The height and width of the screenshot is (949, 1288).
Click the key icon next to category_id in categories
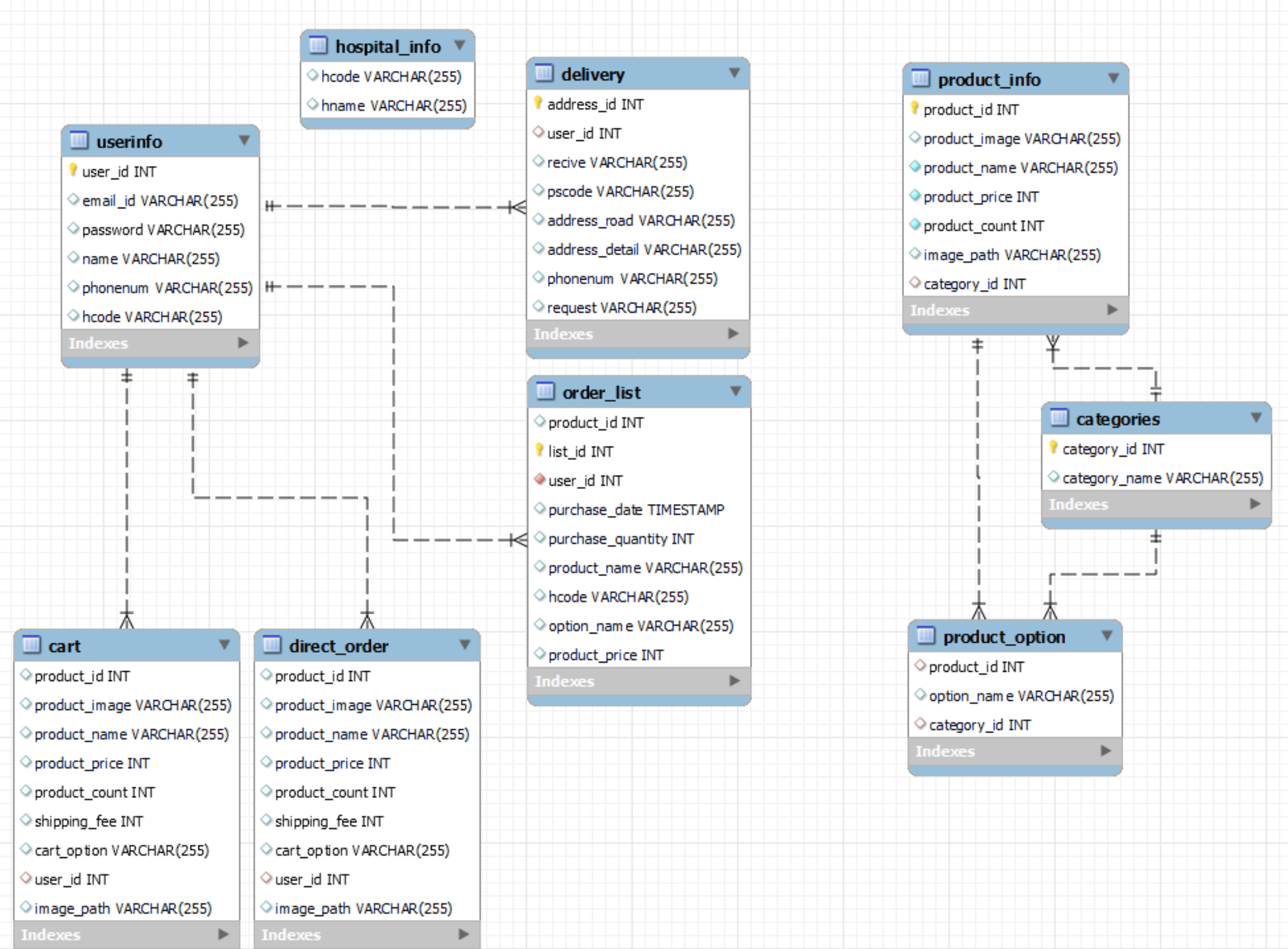click(1054, 447)
